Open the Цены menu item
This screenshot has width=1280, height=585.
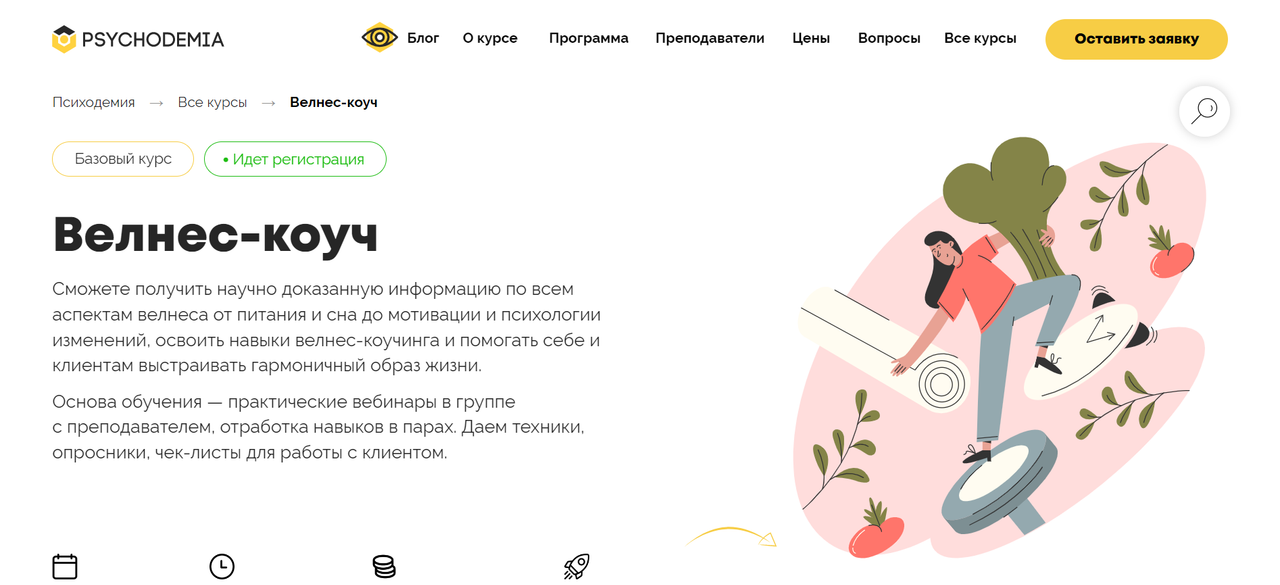click(811, 38)
